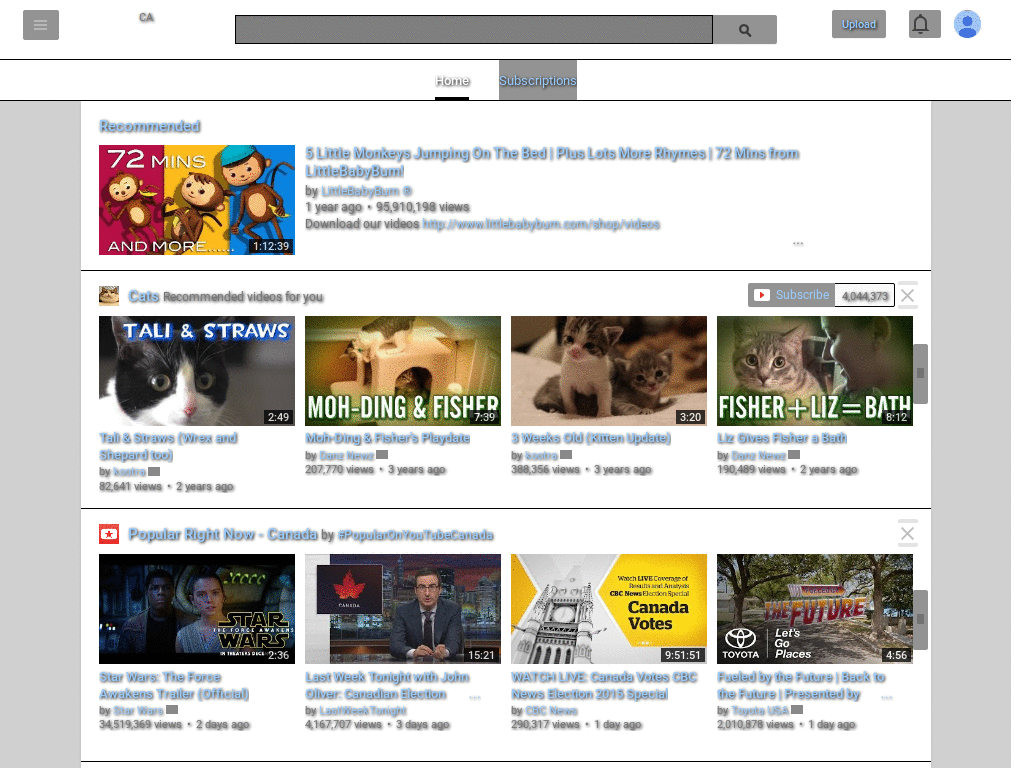Click the CA country code label
The height and width of the screenshot is (768, 1024).
[146, 18]
